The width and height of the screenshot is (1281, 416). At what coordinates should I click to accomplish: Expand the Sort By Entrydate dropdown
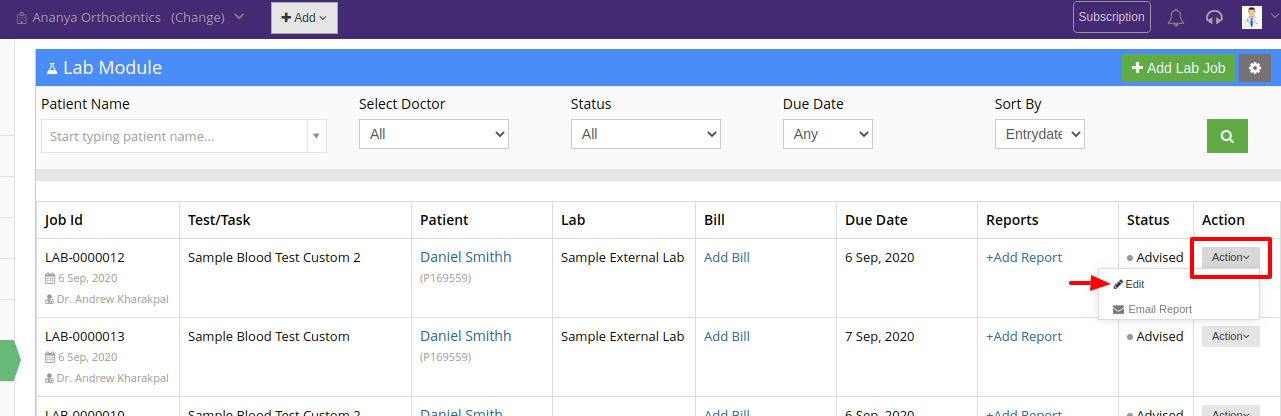pos(1040,134)
